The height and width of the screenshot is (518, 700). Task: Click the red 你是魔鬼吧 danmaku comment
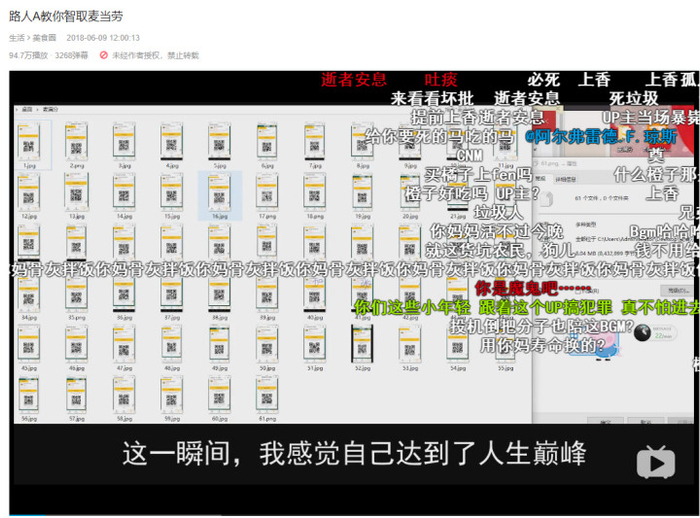pyautogui.click(x=533, y=288)
